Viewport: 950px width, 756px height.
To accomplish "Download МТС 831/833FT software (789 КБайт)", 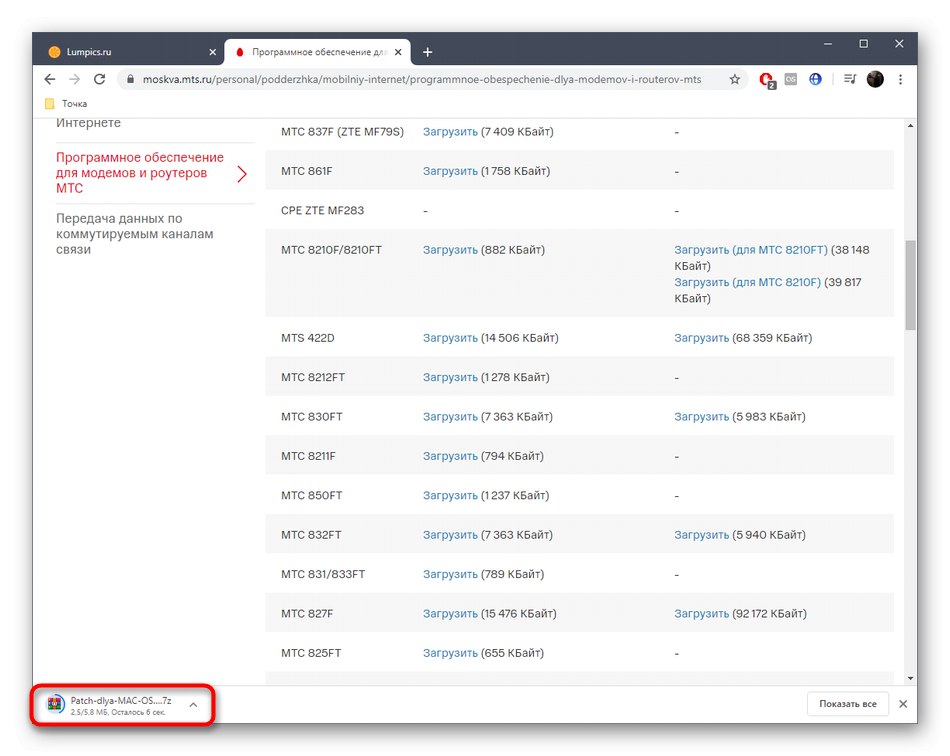I will 450,574.
